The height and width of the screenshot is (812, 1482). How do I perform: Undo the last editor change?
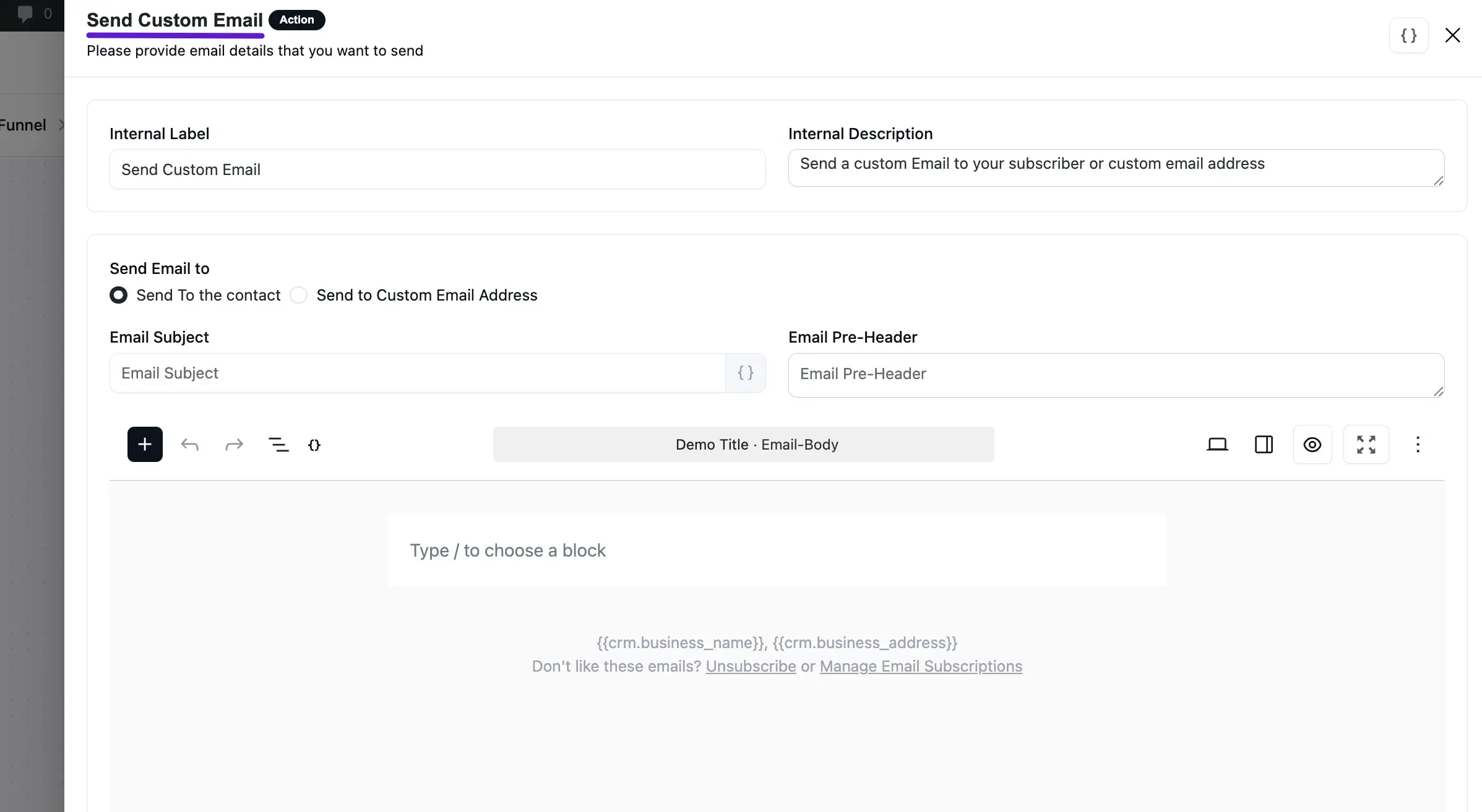(189, 445)
